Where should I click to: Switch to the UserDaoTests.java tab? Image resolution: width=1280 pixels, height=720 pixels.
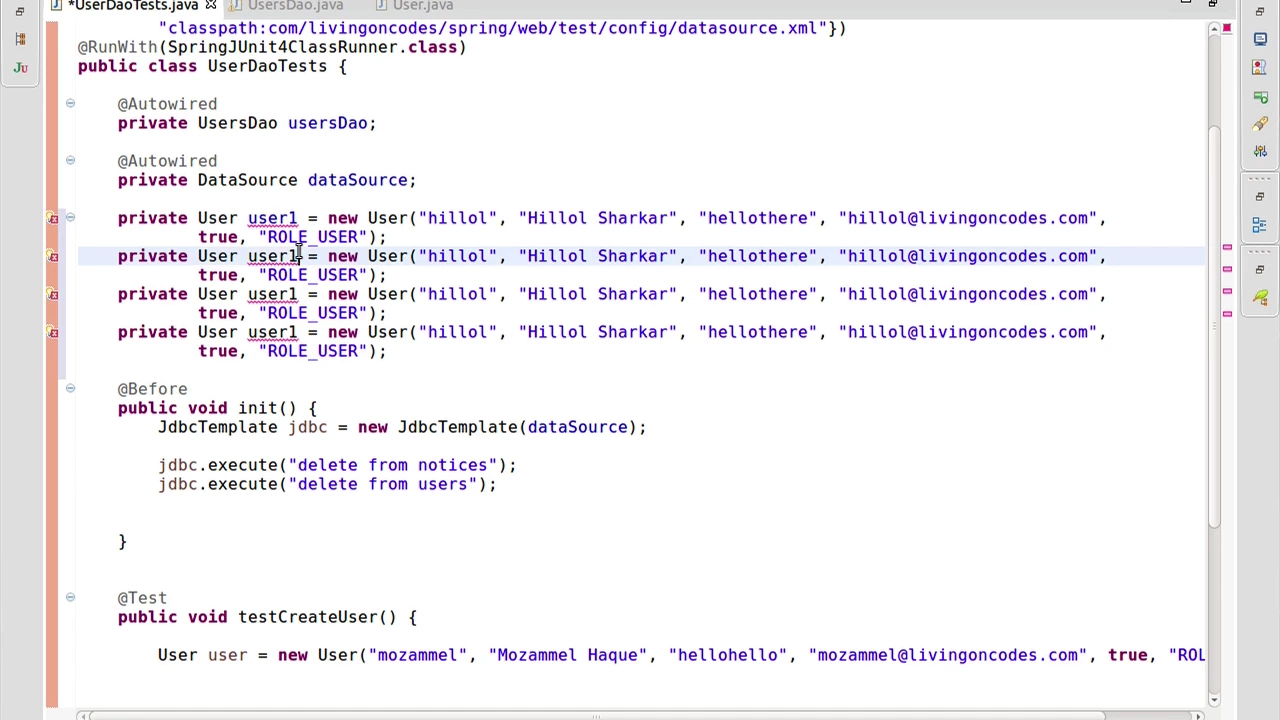[132, 5]
